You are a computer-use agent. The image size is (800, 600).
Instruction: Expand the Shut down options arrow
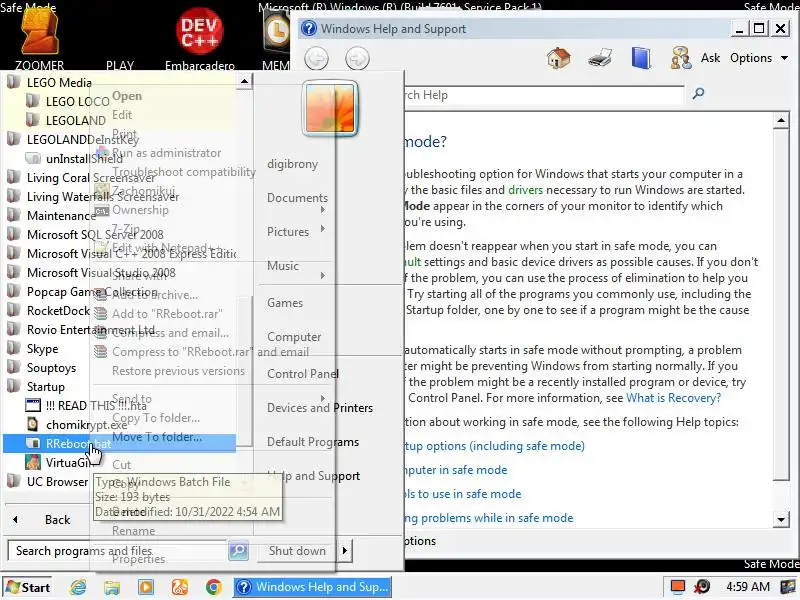pos(345,551)
